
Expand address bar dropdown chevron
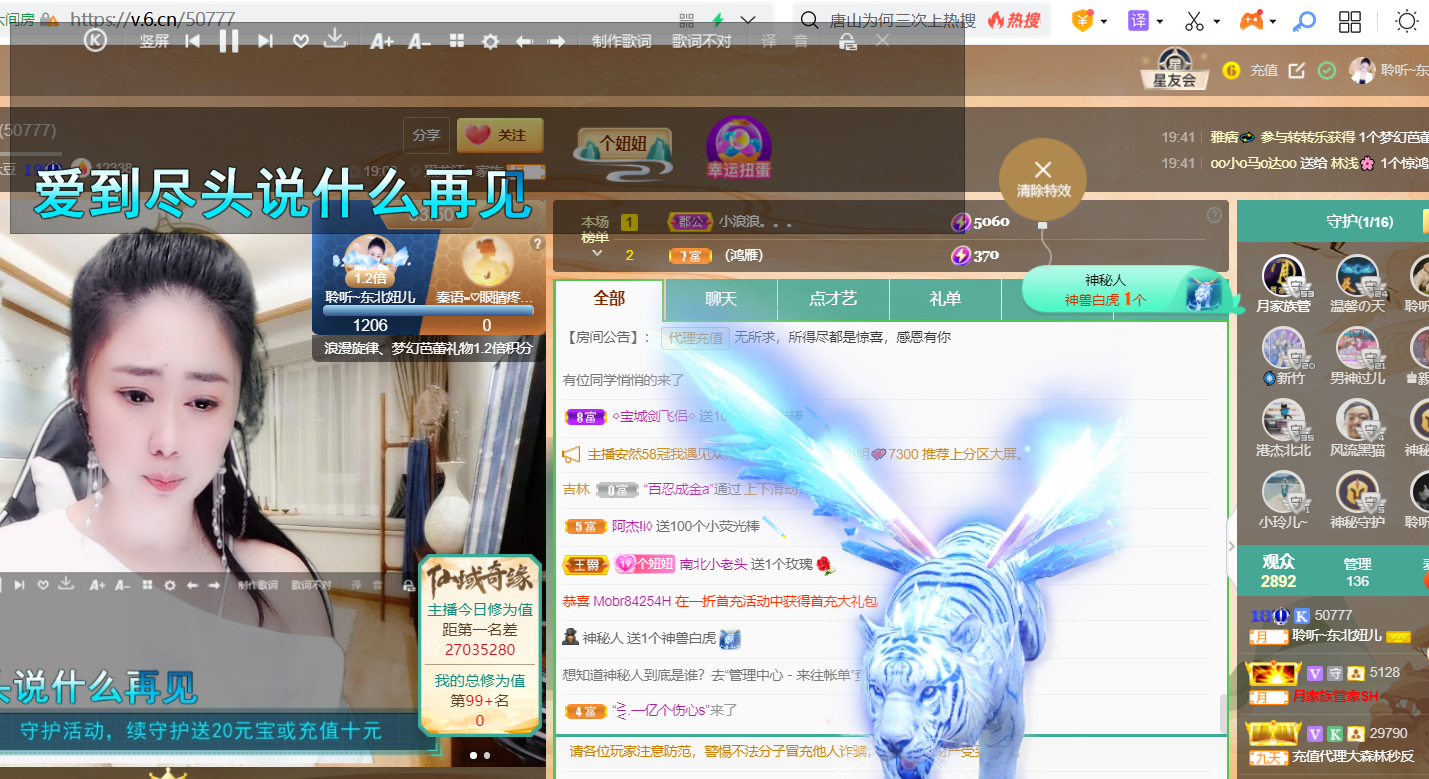coord(747,20)
